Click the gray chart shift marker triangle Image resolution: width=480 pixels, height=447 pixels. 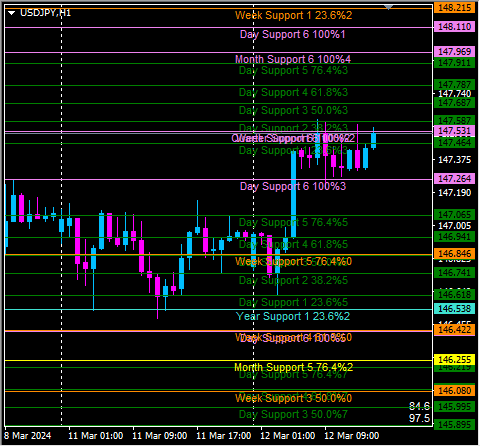coord(388,7)
